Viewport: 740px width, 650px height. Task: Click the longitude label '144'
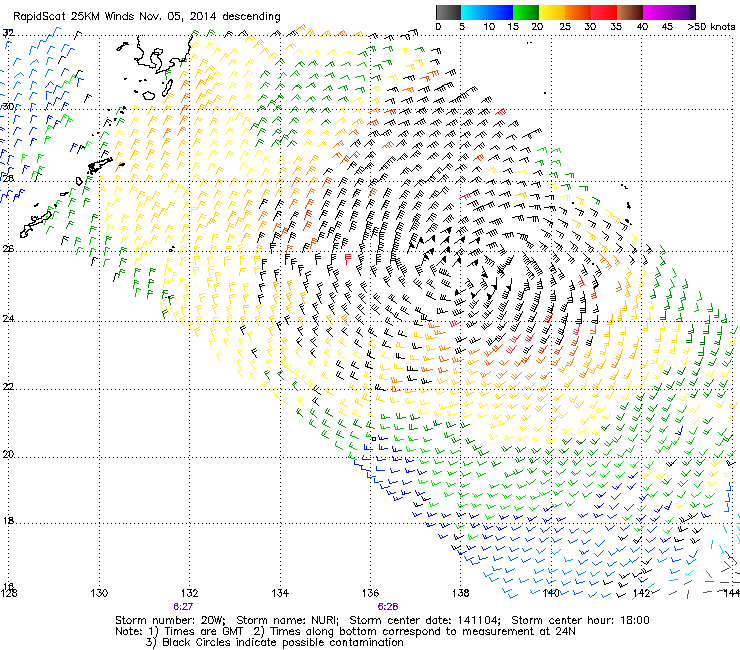tap(731, 593)
